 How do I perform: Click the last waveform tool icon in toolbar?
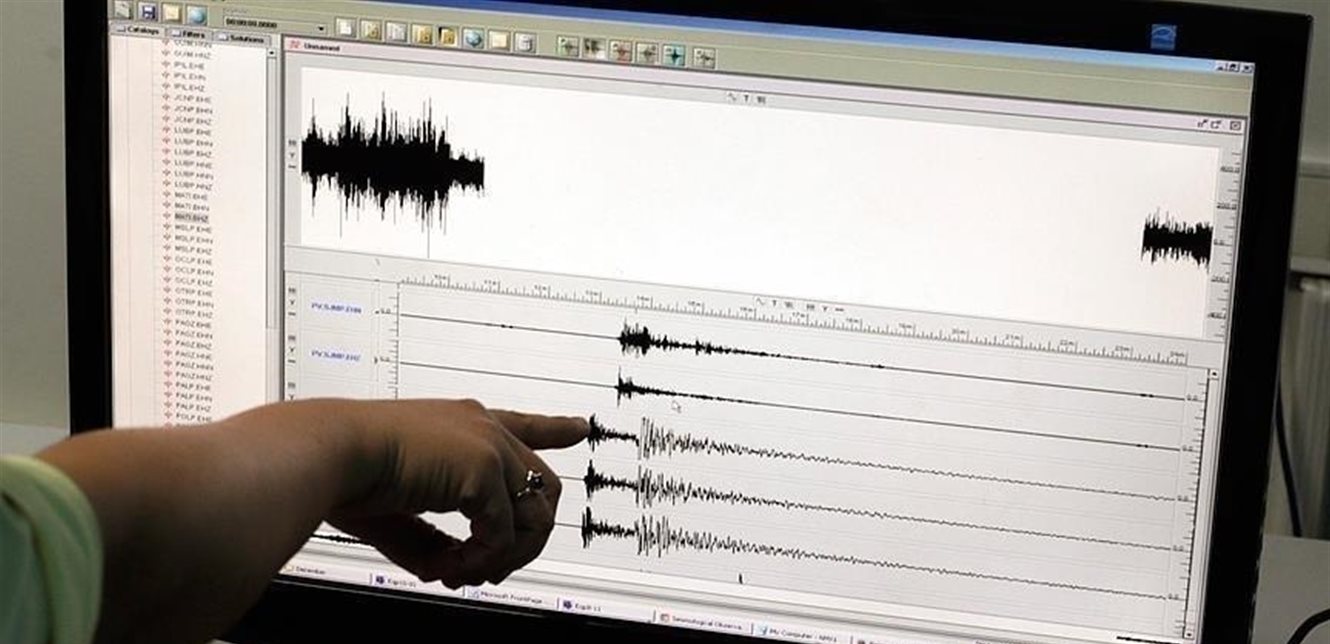point(704,58)
